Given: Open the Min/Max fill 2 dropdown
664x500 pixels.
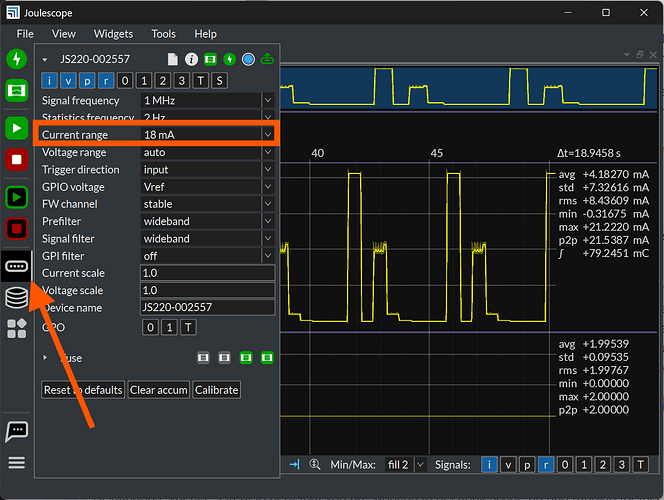Looking at the screenshot, I should (405, 465).
